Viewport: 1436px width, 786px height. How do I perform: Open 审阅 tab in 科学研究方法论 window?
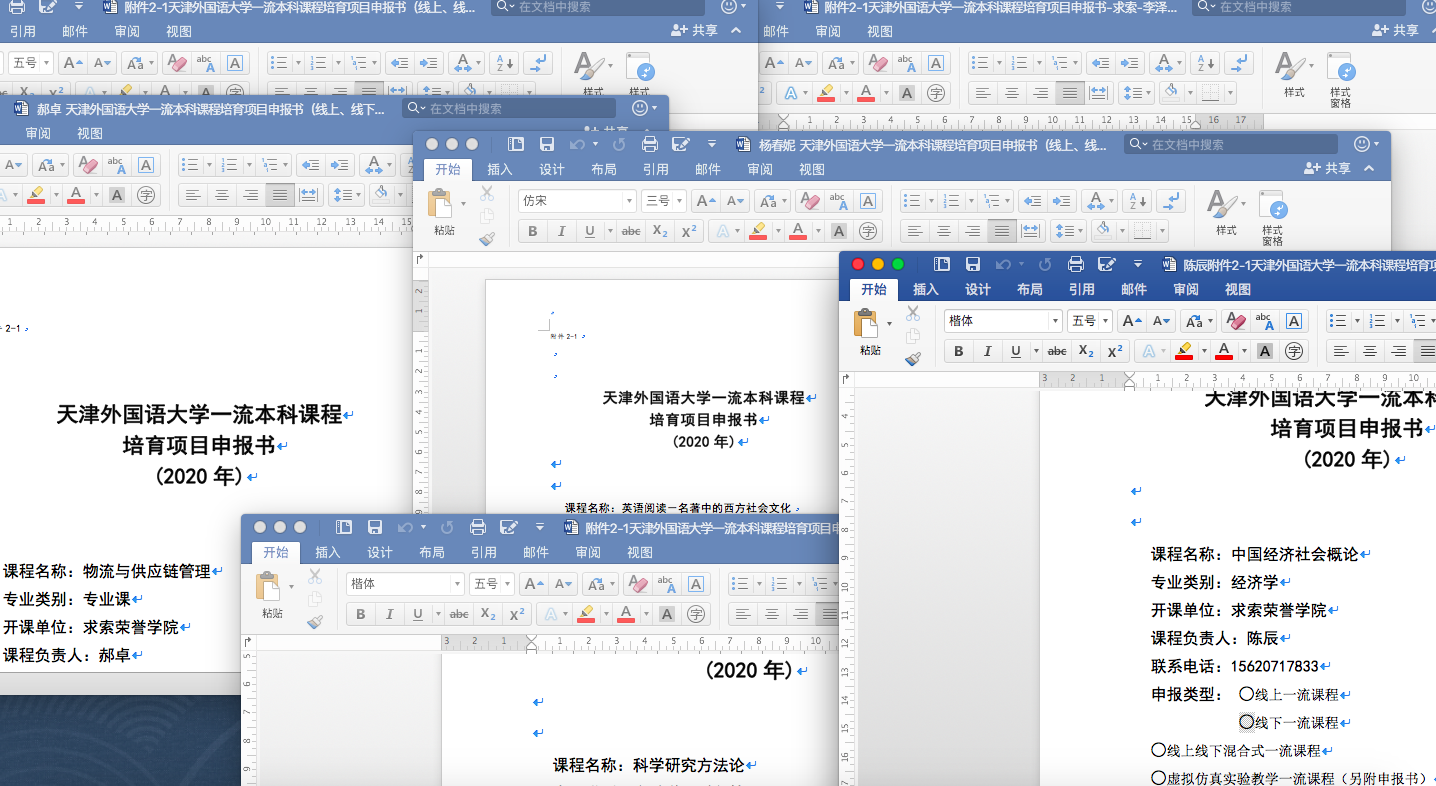(x=588, y=552)
